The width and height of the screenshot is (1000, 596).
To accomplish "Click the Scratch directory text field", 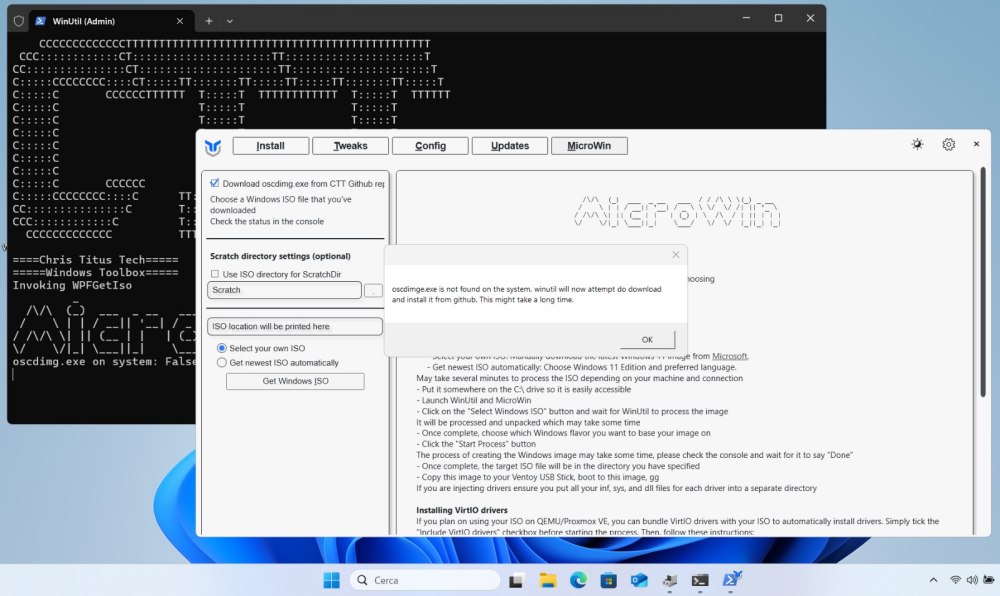I will pyautogui.click(x=284, y=290).
